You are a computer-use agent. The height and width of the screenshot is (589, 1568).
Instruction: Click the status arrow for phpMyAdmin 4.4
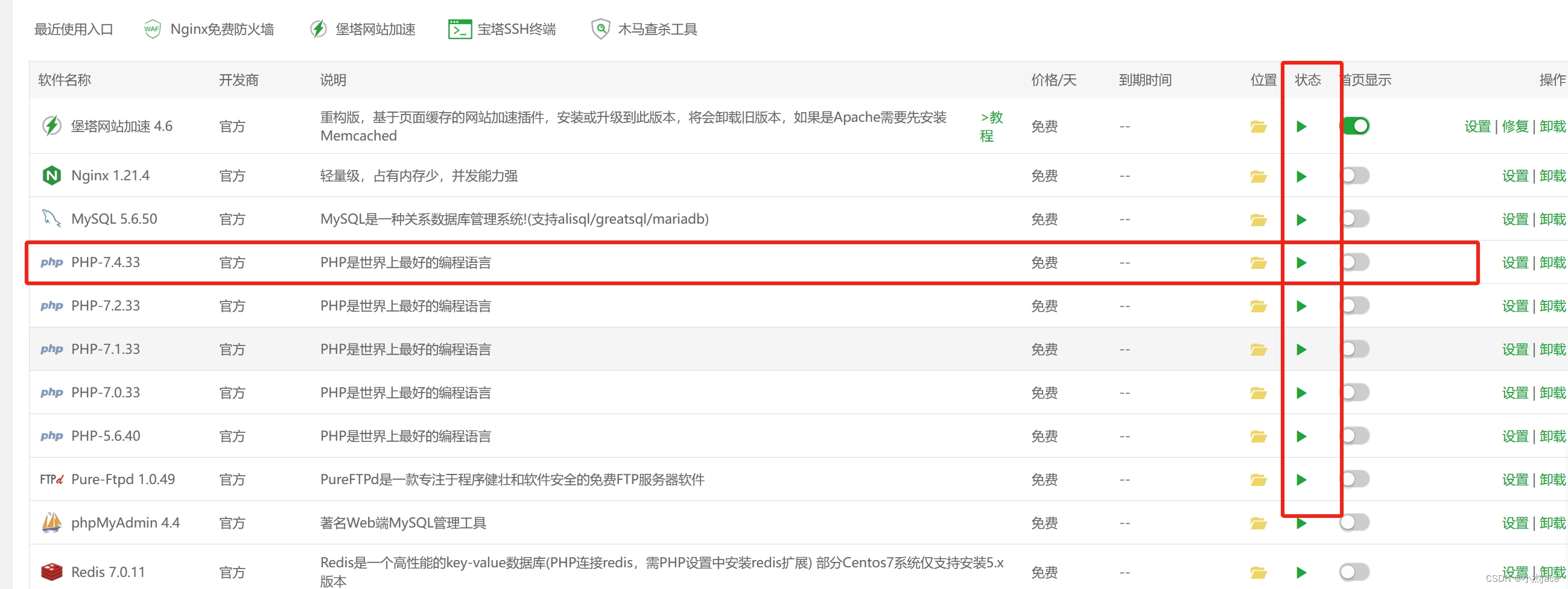click(x=1301, y=523)
